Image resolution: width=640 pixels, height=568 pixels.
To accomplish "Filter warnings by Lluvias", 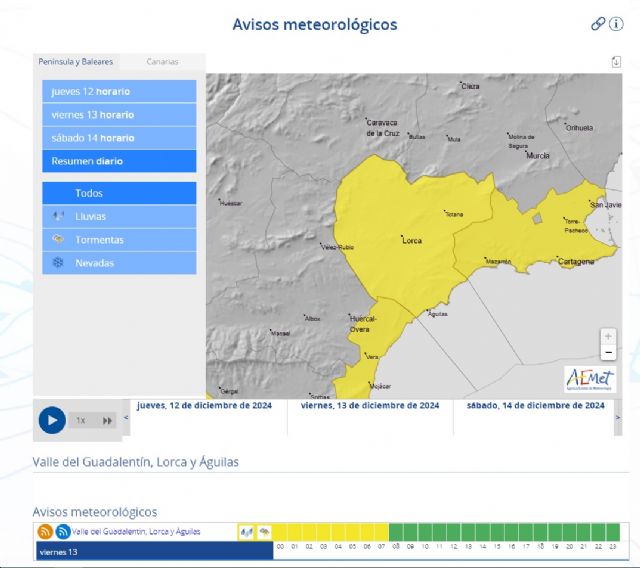I will point(119,216).
